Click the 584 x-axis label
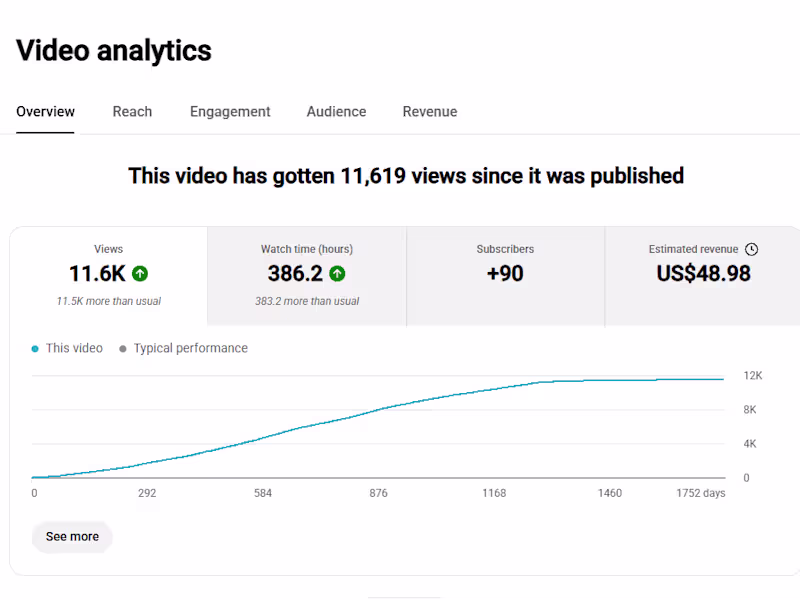This screenshot has height=600, width=800. coord(263,493)
